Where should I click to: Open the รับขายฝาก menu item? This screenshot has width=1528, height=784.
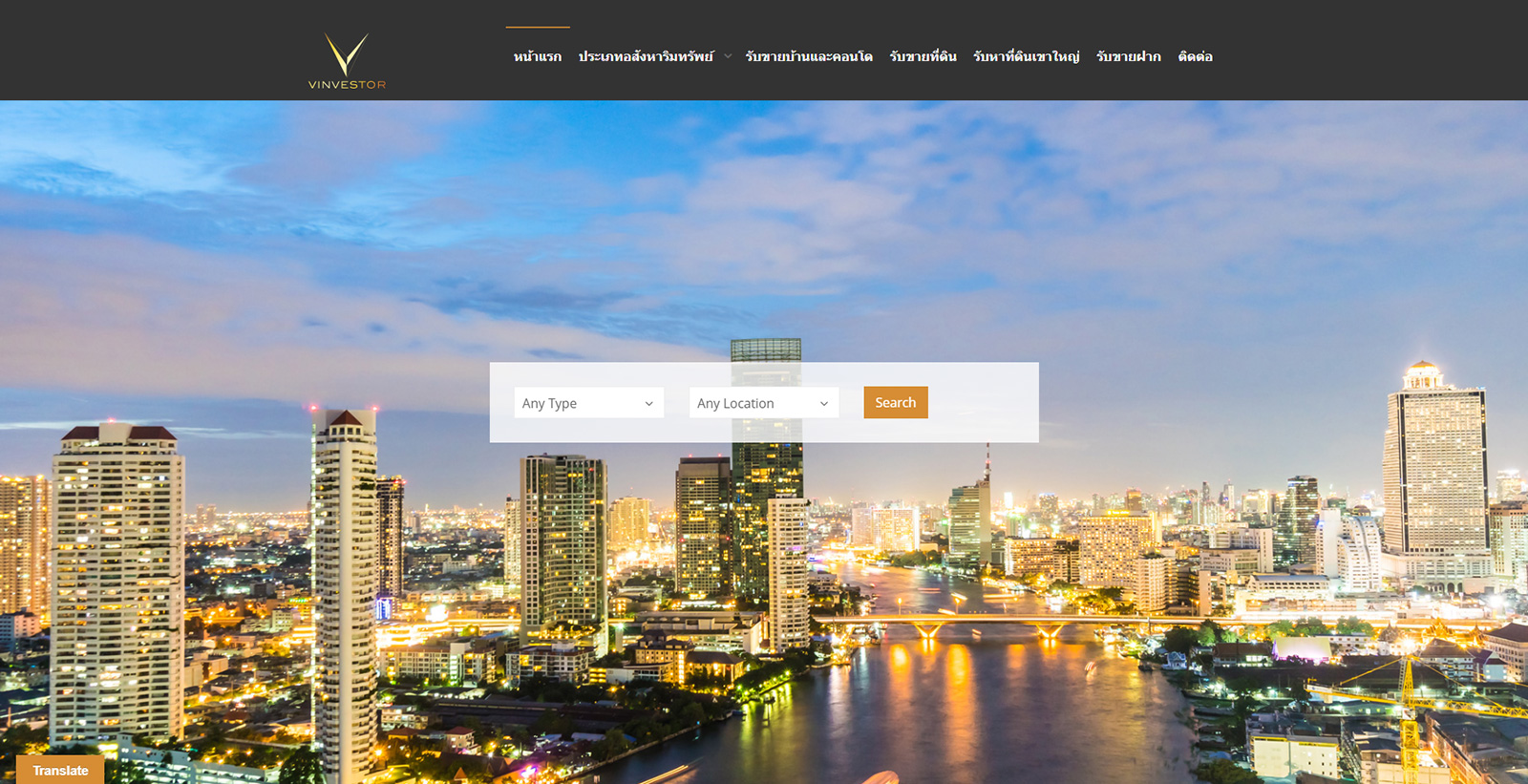(x=1129, y=56)
